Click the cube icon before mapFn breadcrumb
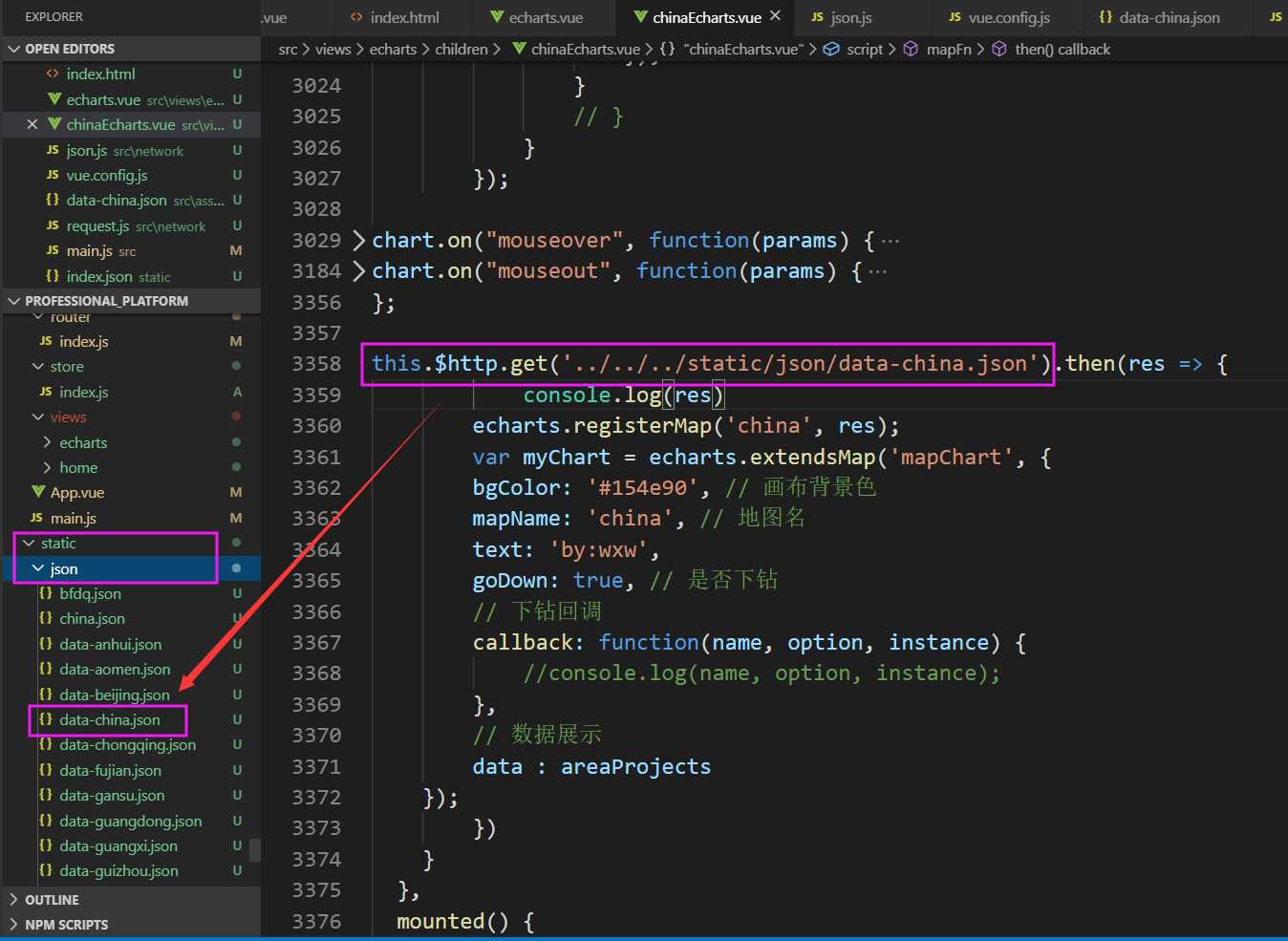Screen dimensions: 1288x941 pos(911,49)
